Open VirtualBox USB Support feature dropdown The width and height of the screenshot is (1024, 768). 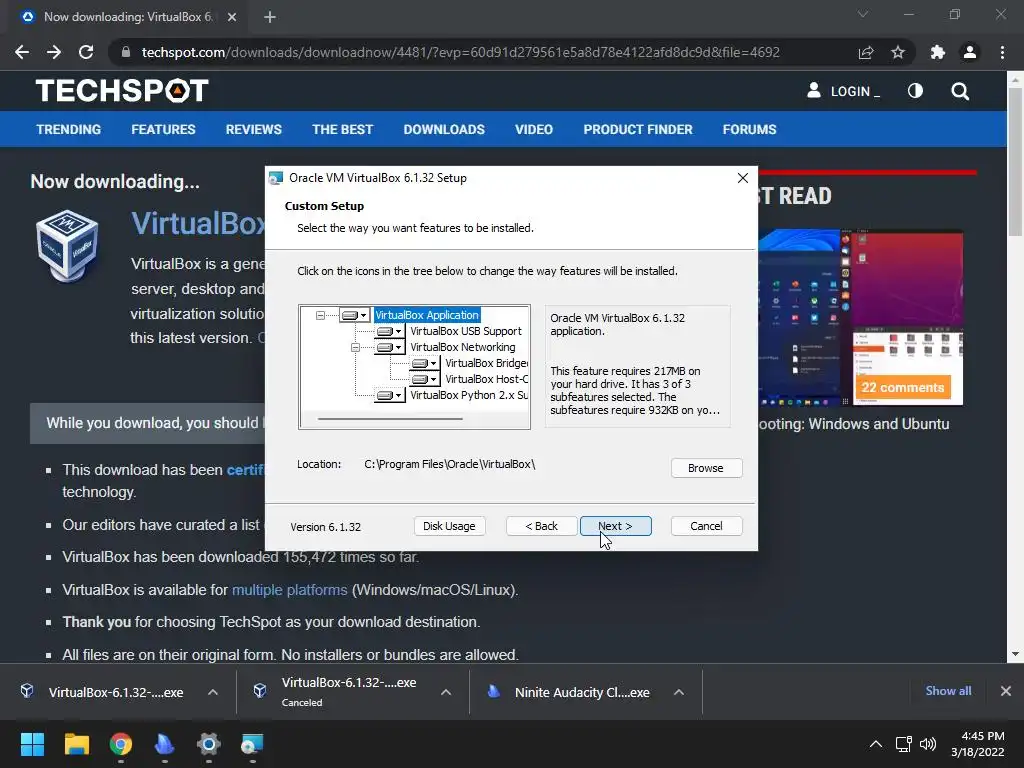click(391, 331)
